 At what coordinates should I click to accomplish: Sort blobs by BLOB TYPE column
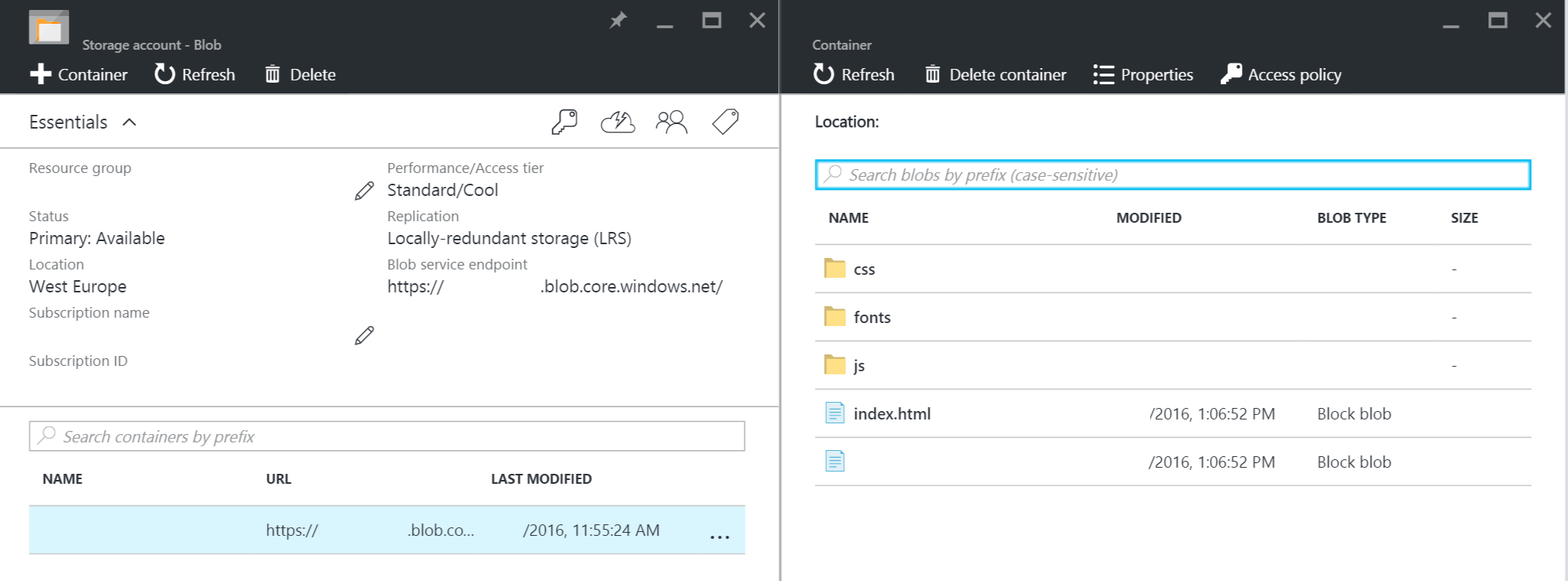tap(1351, 218)
